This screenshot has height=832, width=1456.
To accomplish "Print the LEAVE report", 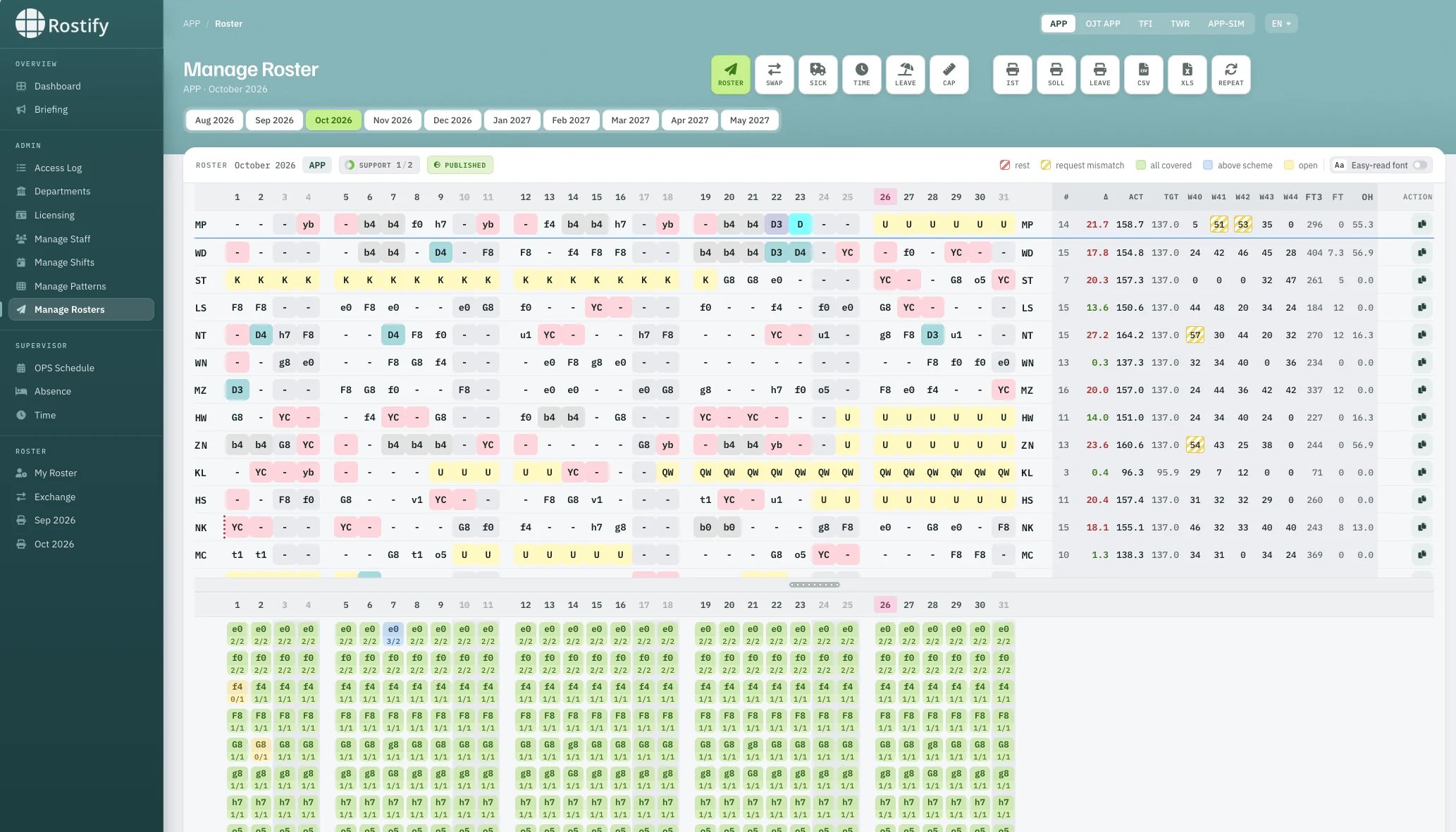I will pyautogui.click(x=1099, y=75).
